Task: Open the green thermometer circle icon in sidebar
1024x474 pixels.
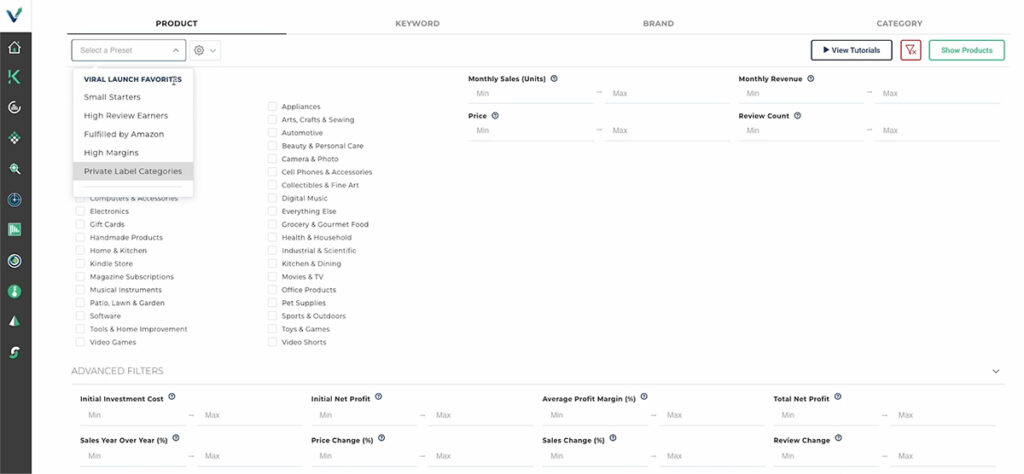Action: coord(14,291)
